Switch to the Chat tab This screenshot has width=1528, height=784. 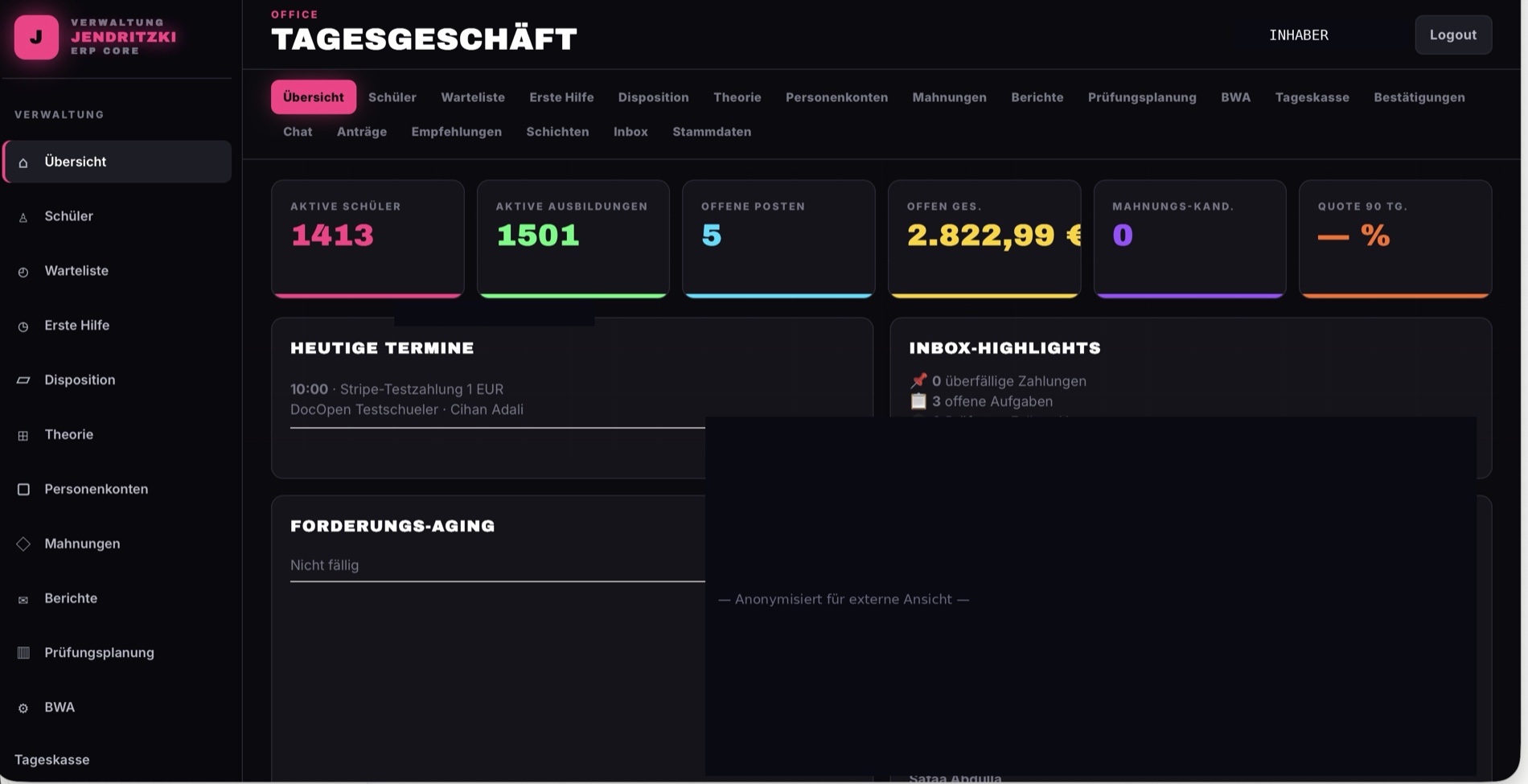298,132
